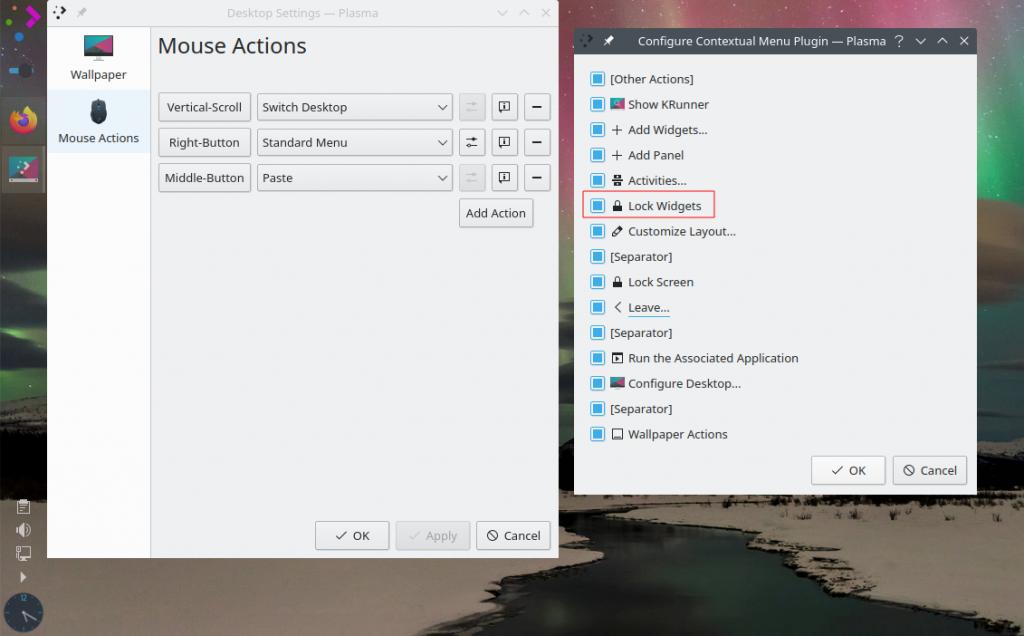Click the help question mark in titlebar

(x=899, y=42)
